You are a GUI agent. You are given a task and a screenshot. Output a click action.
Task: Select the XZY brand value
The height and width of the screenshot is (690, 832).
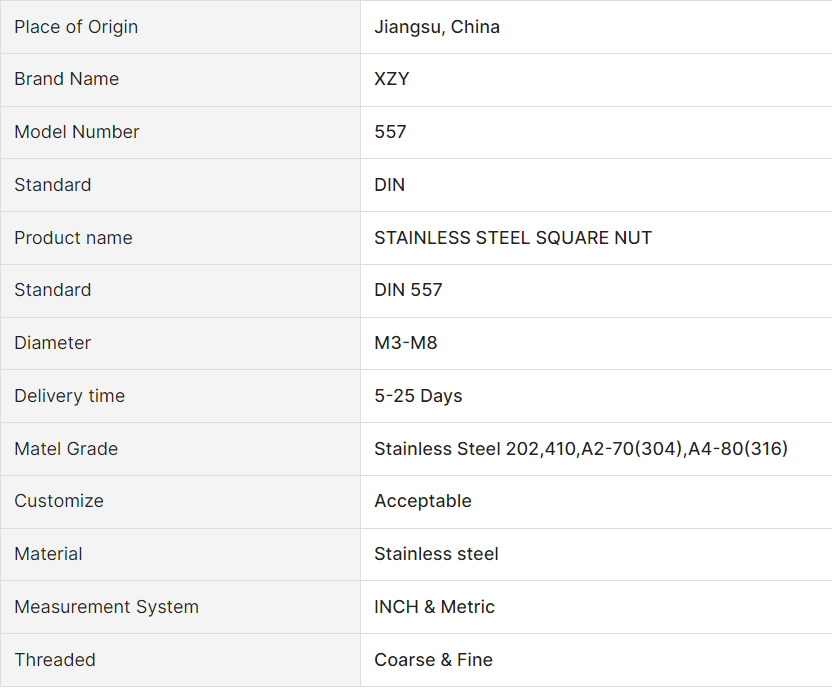391,79
